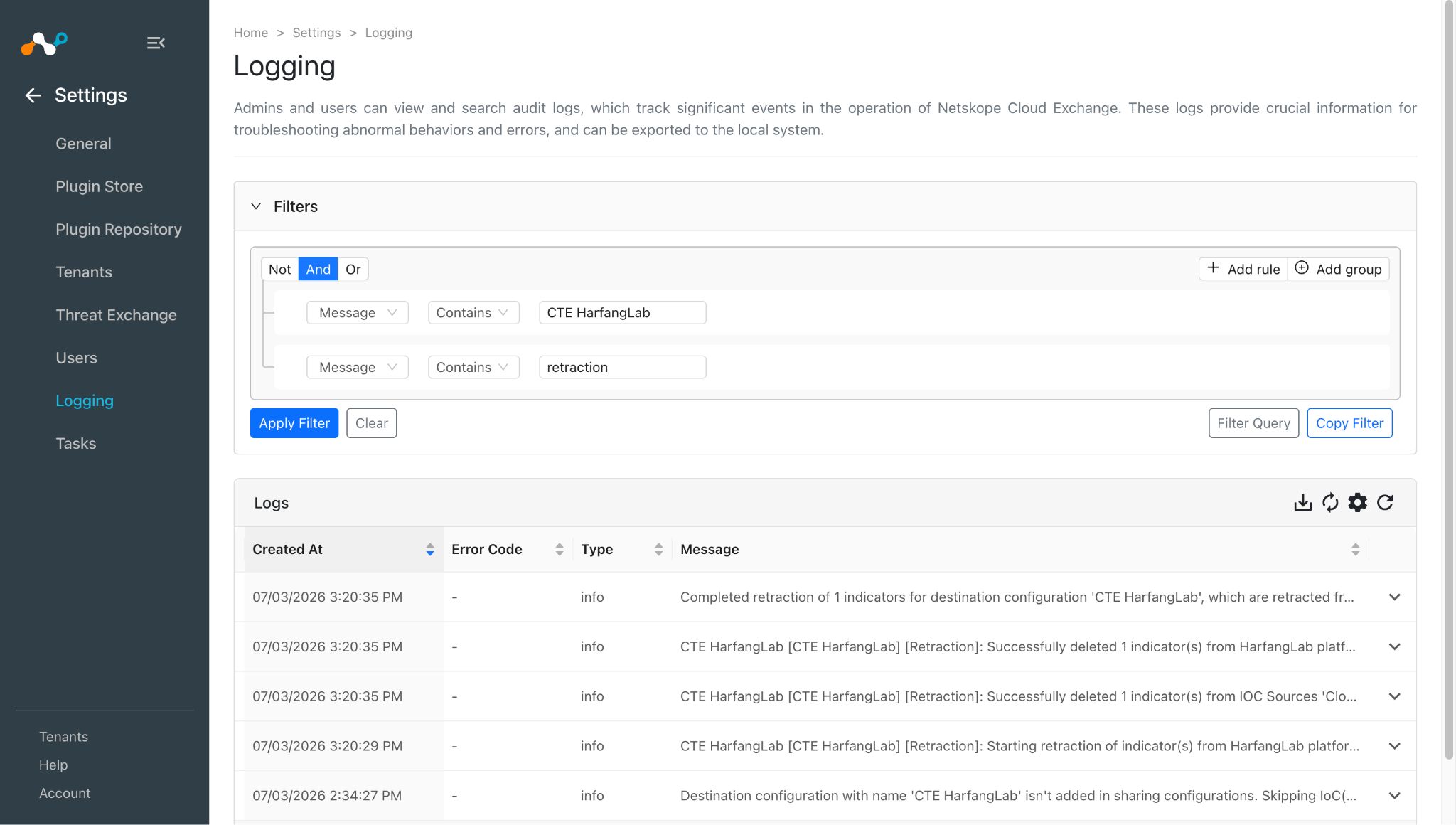Click the Apply Filter button
Screen dimensions: 1456x825
(294, 423)
